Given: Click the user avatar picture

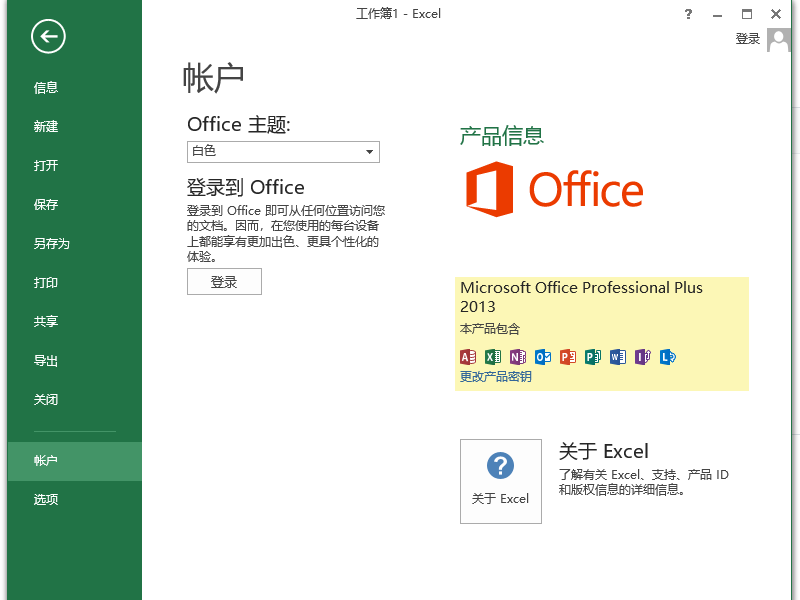Looking at the screenshot, I should click(778, 40).
